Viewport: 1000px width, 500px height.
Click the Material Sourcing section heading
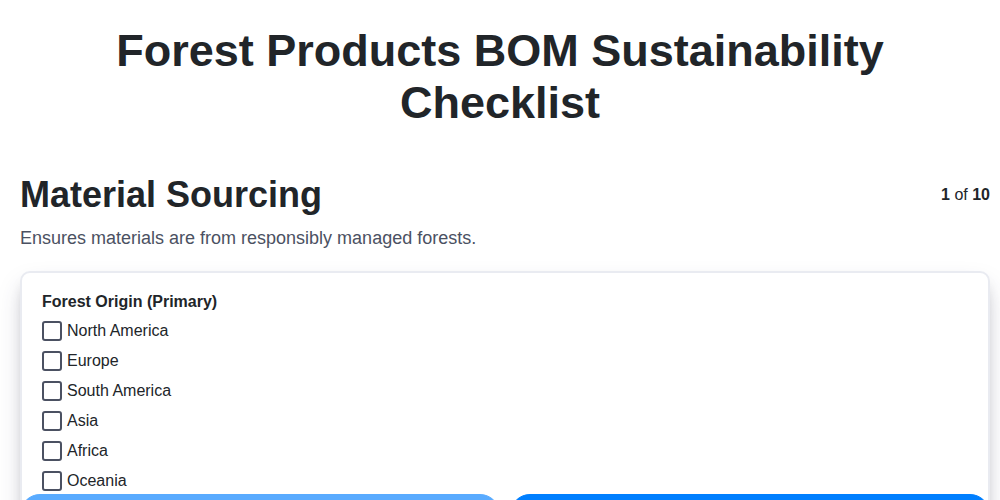click(x=171, y=195)
